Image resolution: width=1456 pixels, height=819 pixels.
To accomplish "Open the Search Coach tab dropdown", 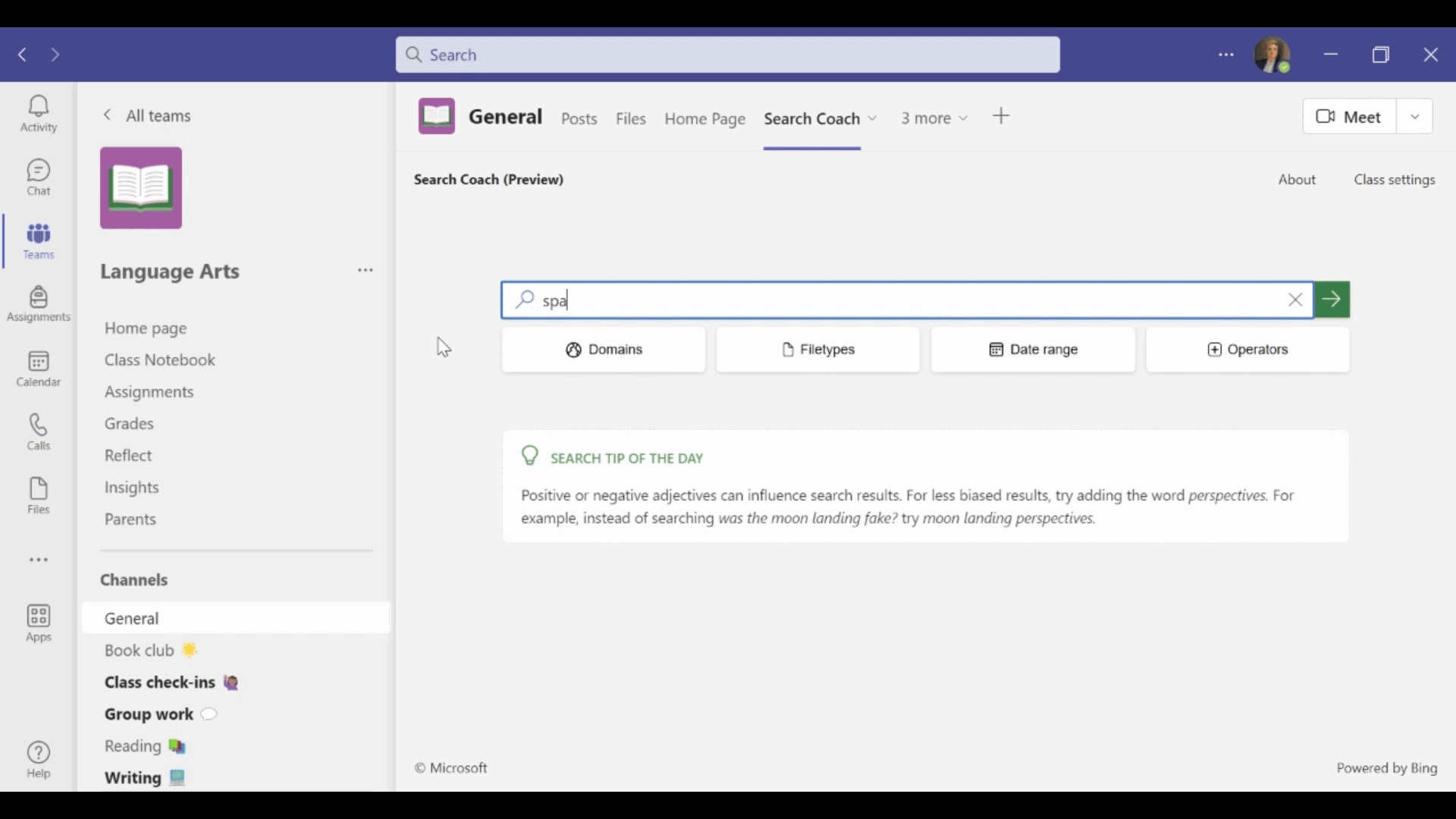I will (873, 118).
